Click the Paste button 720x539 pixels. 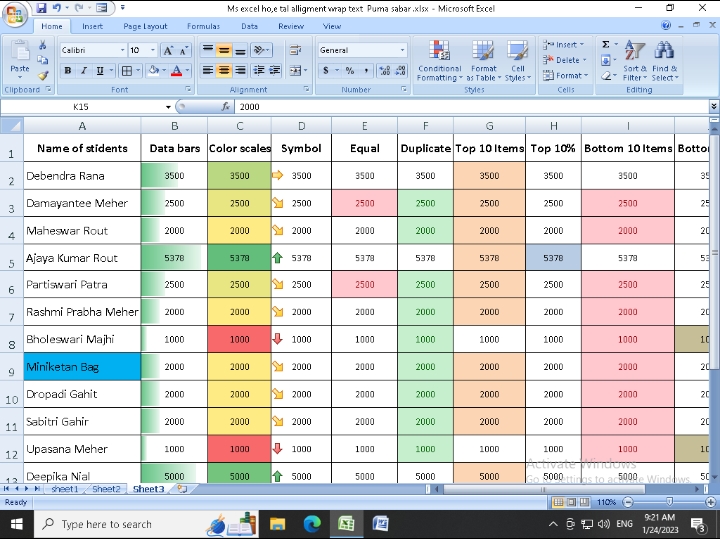[19, 60]
